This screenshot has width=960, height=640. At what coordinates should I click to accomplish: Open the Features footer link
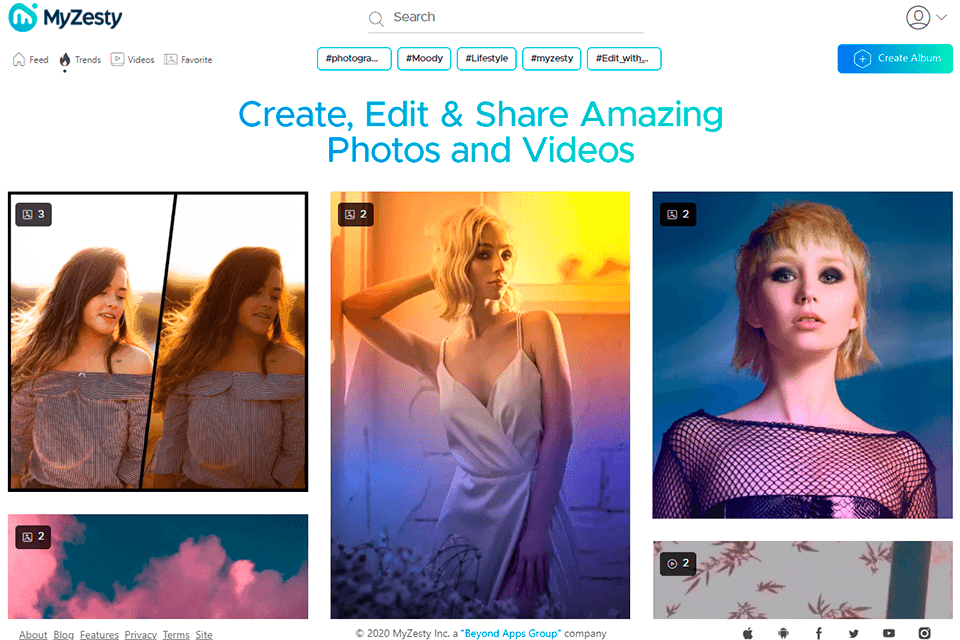(x=99, y=634)
